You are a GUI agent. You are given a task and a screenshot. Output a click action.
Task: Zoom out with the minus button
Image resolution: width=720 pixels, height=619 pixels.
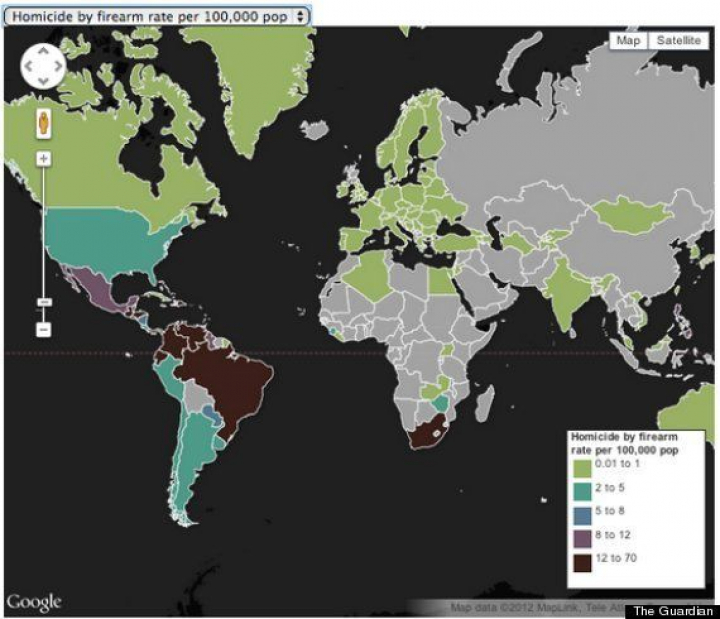pyautogui.click(x=43, y=328)
